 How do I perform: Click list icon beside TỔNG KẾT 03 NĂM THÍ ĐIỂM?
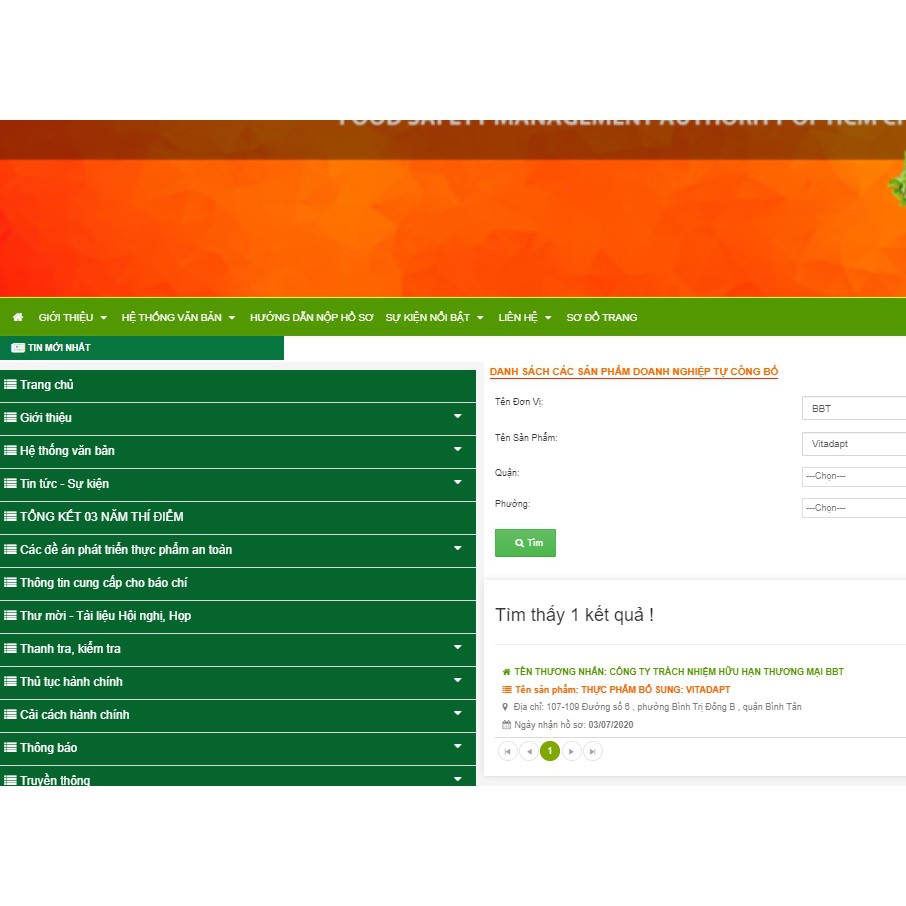tap(10, 517)
